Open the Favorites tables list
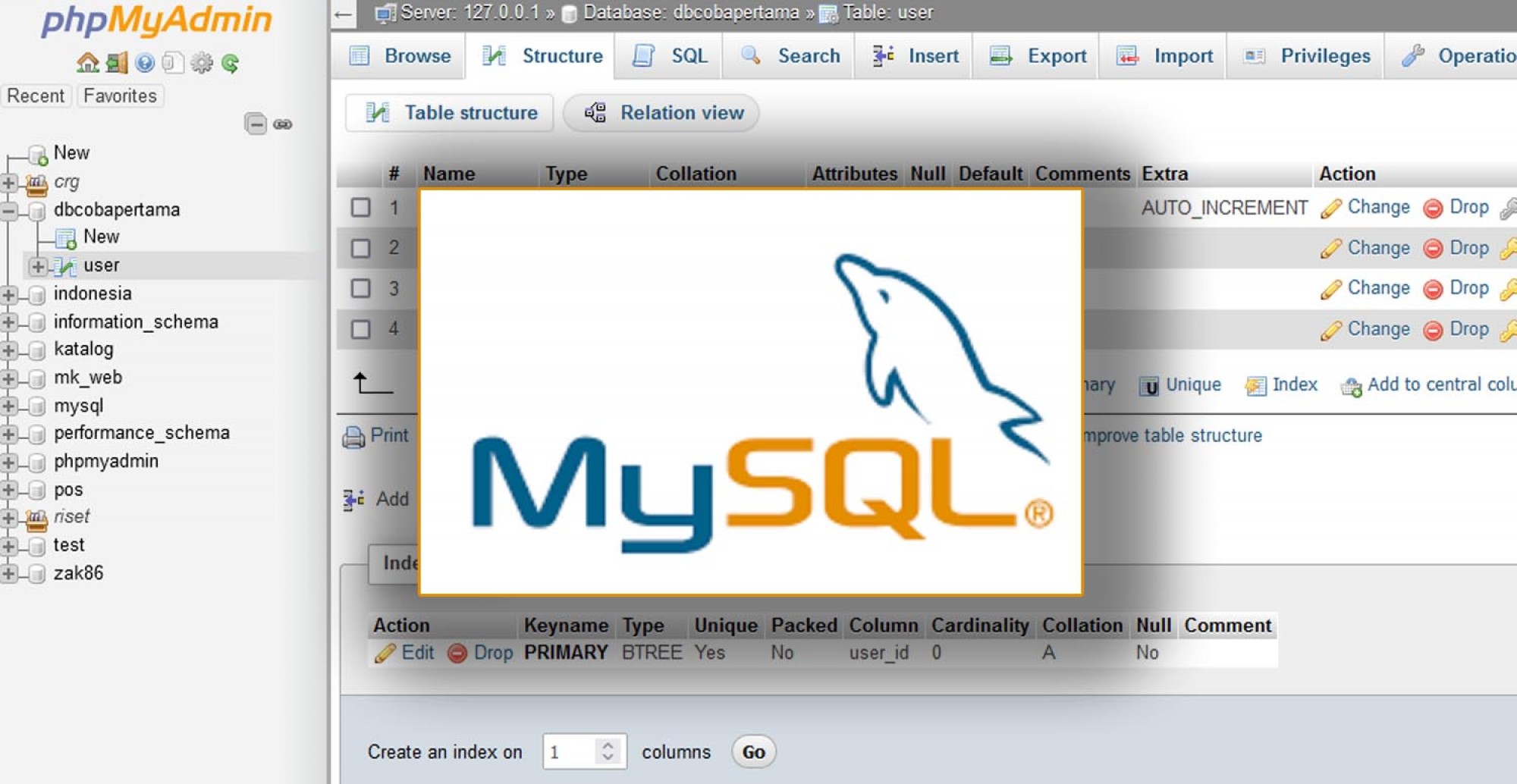 tap(120, 96)
